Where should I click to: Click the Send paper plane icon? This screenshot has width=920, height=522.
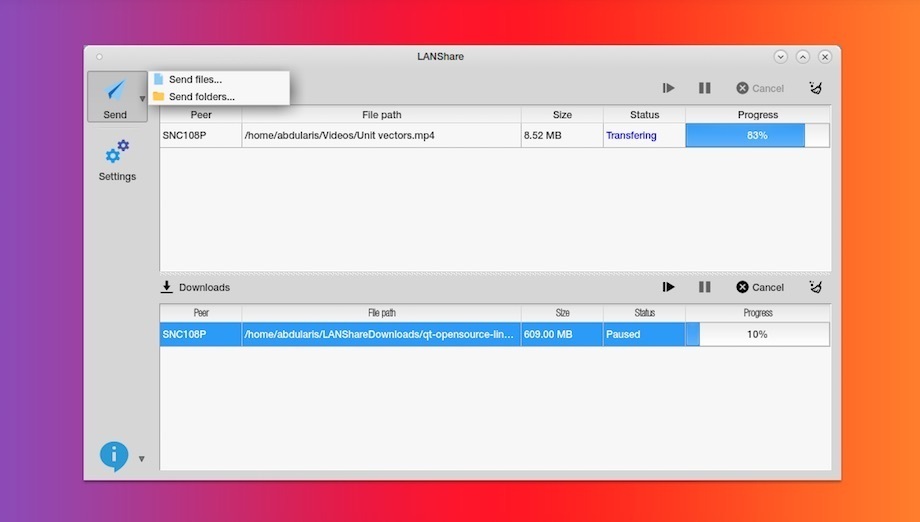point(116,90)
